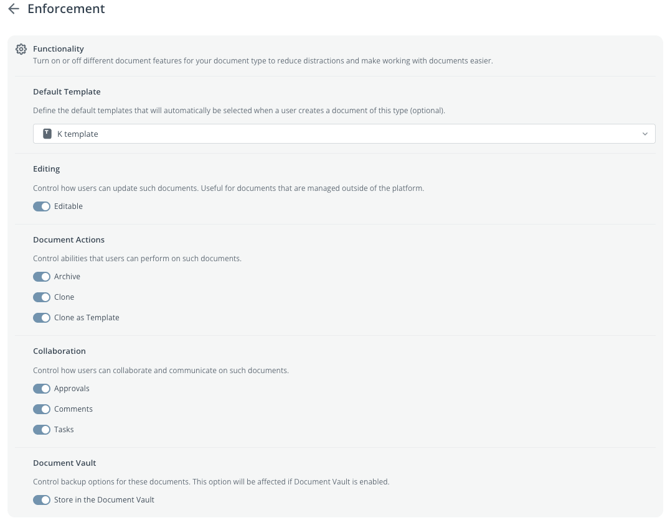Viewport: 670px width, 523px height.
Task: Click the Document Vault section heading
Action: (65, 463)
